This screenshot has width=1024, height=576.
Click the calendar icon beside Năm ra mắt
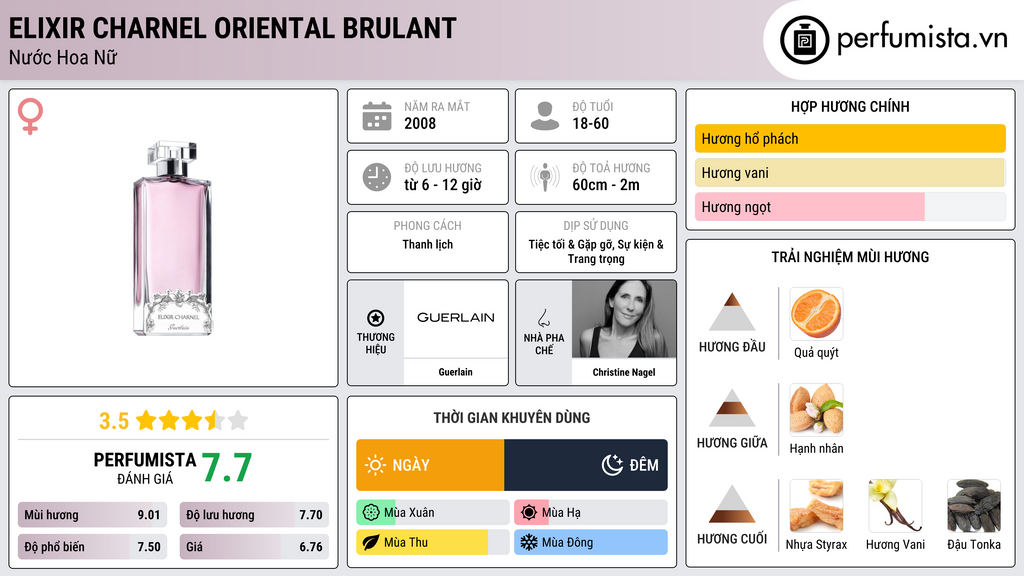coord(377,116)
